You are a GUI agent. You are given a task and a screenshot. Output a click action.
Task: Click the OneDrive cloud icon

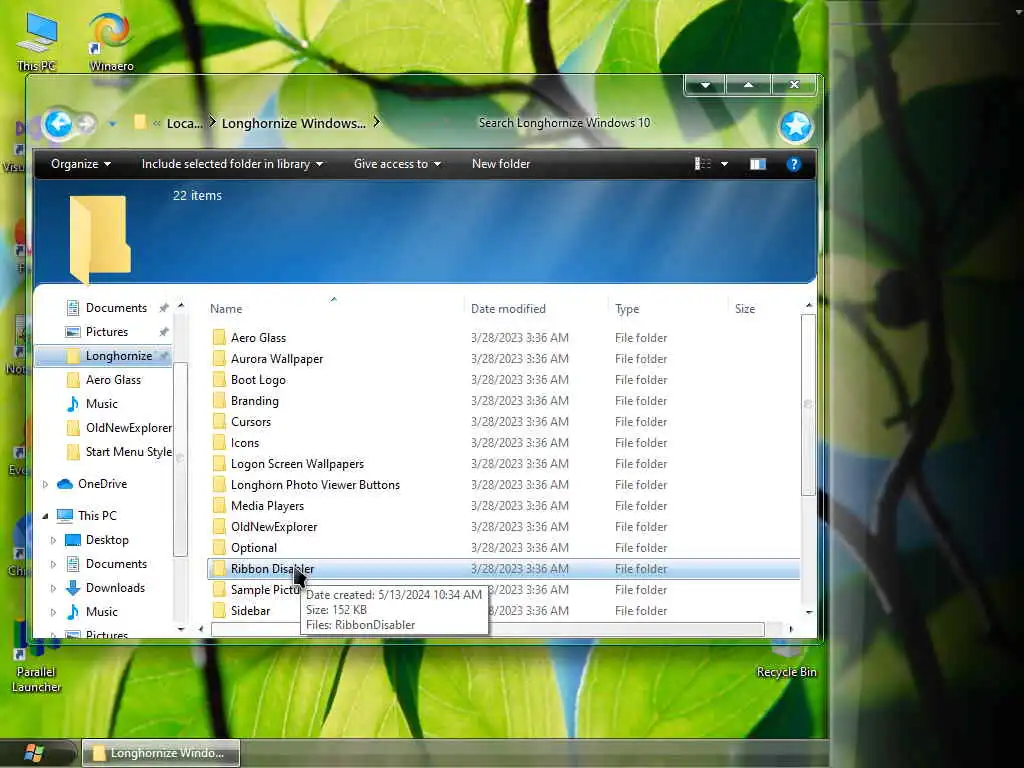(x=65, y=484)
